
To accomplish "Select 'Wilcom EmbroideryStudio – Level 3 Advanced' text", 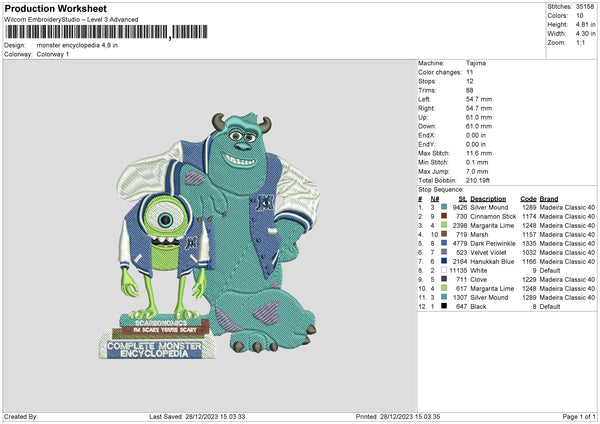I will point(71,20).
